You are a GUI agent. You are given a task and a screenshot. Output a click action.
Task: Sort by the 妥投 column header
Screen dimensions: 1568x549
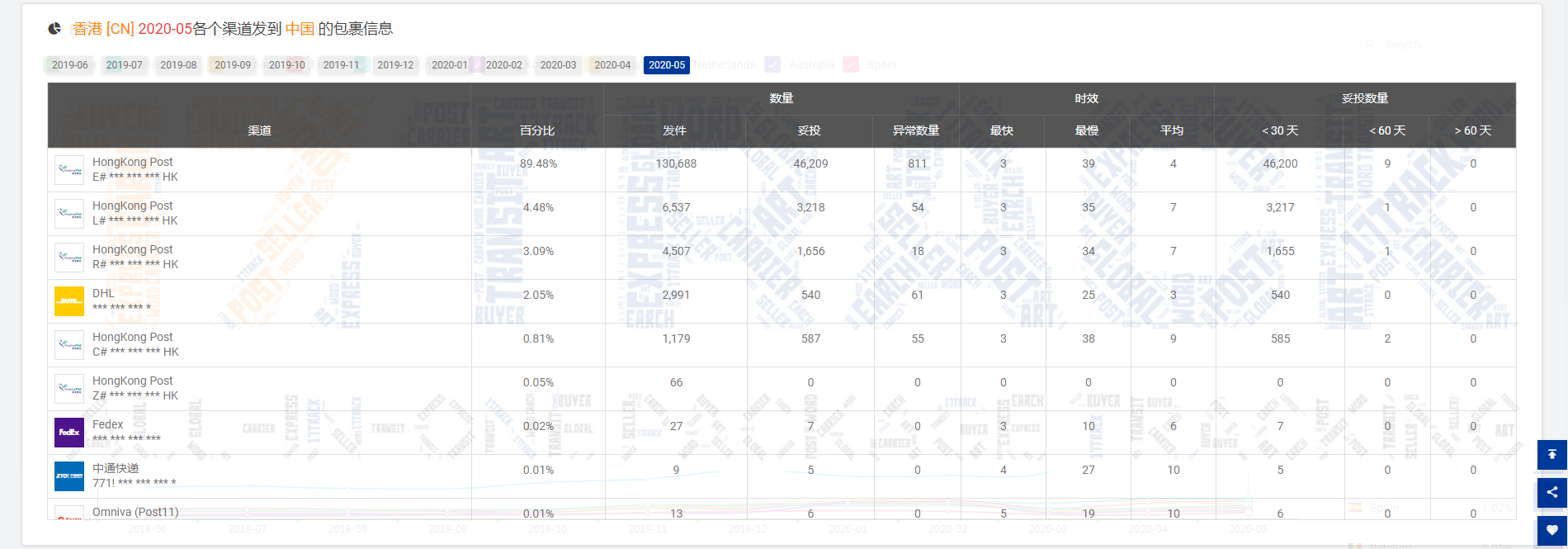810,130
